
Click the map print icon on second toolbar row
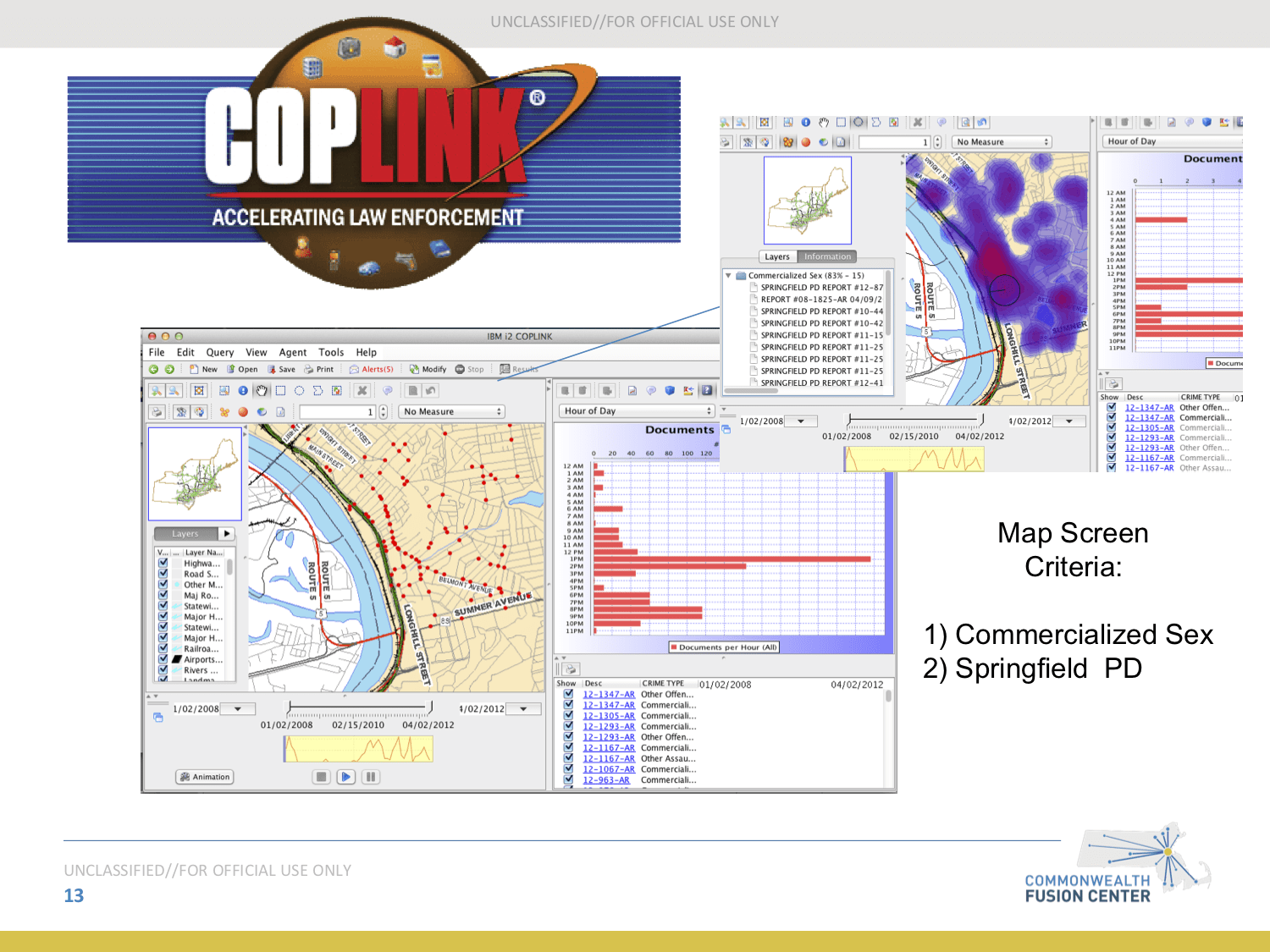[157, 412]
